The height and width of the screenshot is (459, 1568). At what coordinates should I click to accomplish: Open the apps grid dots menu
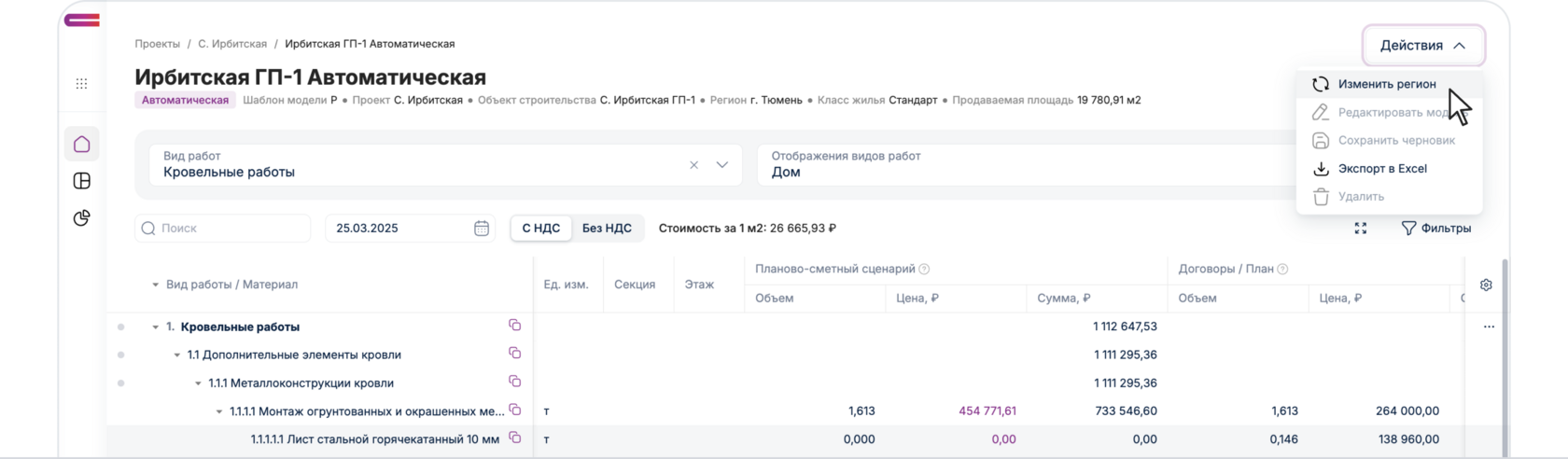tap(82, 84)
